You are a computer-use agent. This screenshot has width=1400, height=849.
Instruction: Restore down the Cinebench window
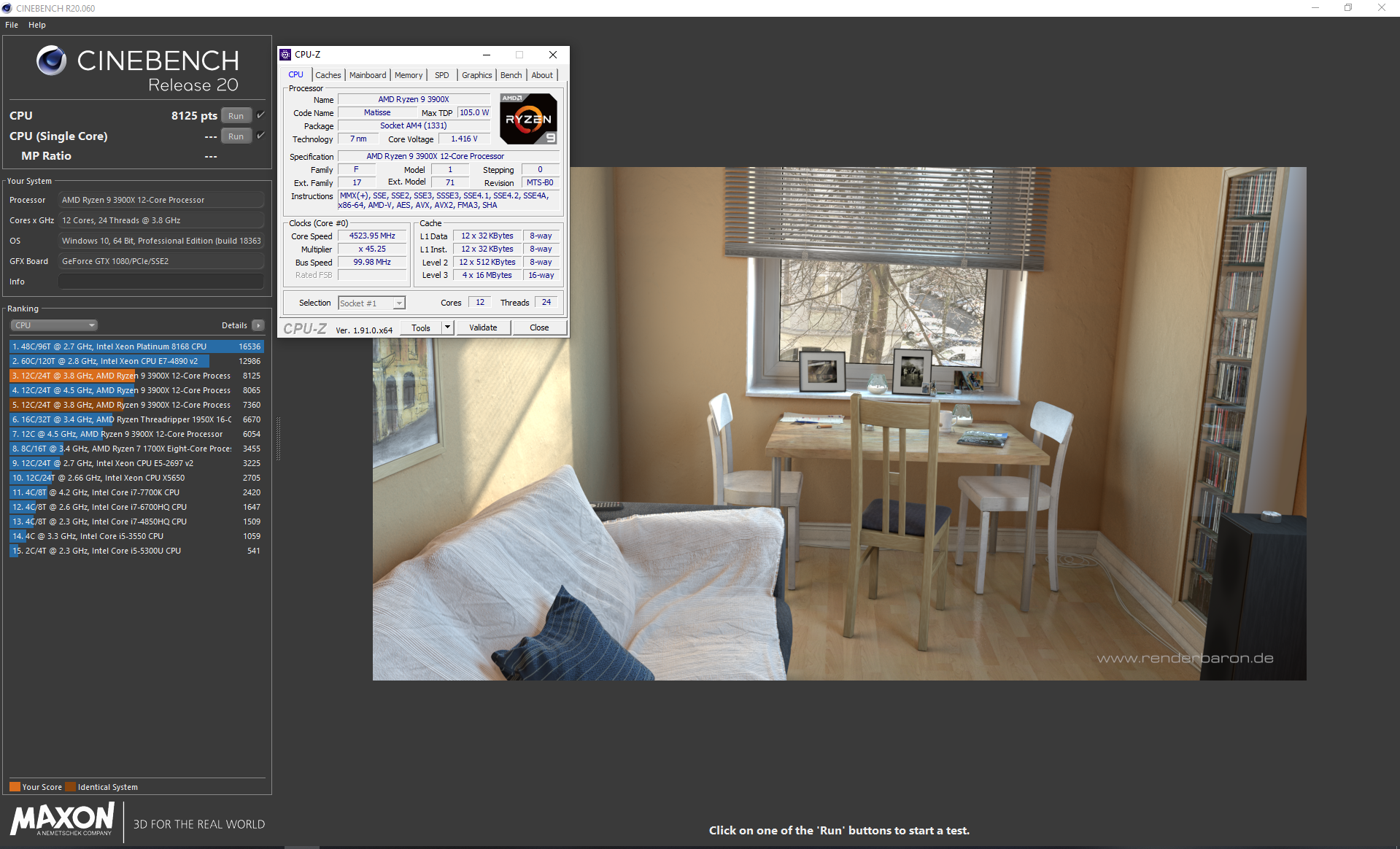(1348, 8)
